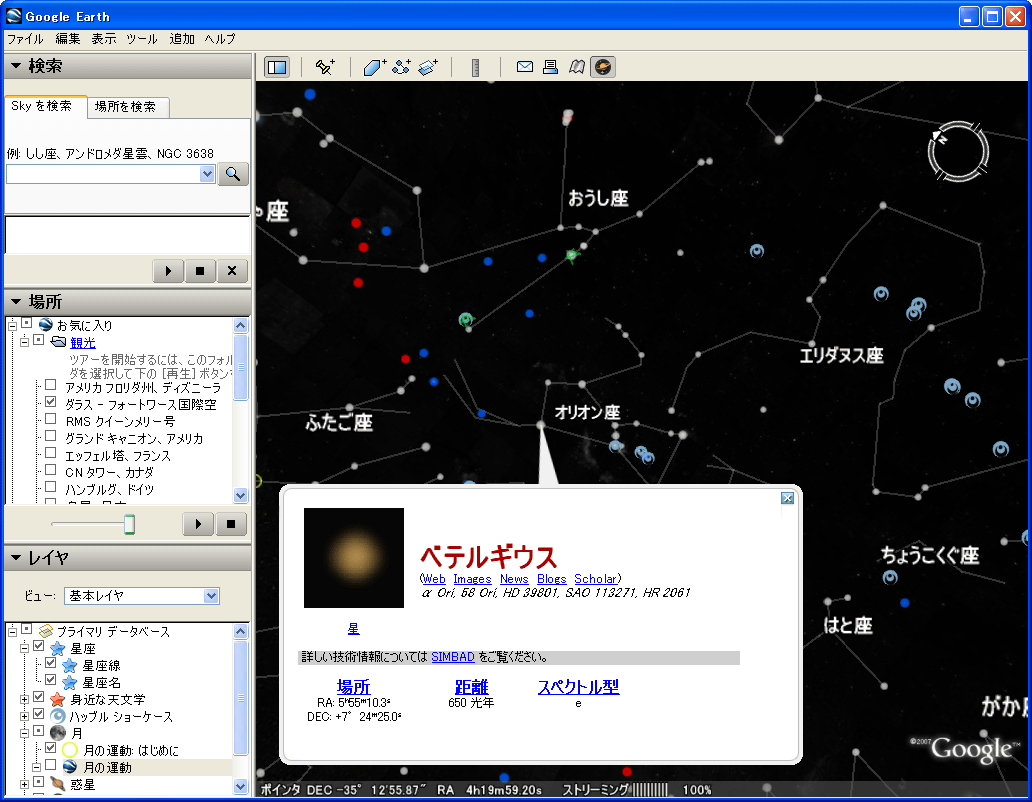Open the 表示 menu
Viewport: 1032px width, 802px height.
tap(103, 39)
